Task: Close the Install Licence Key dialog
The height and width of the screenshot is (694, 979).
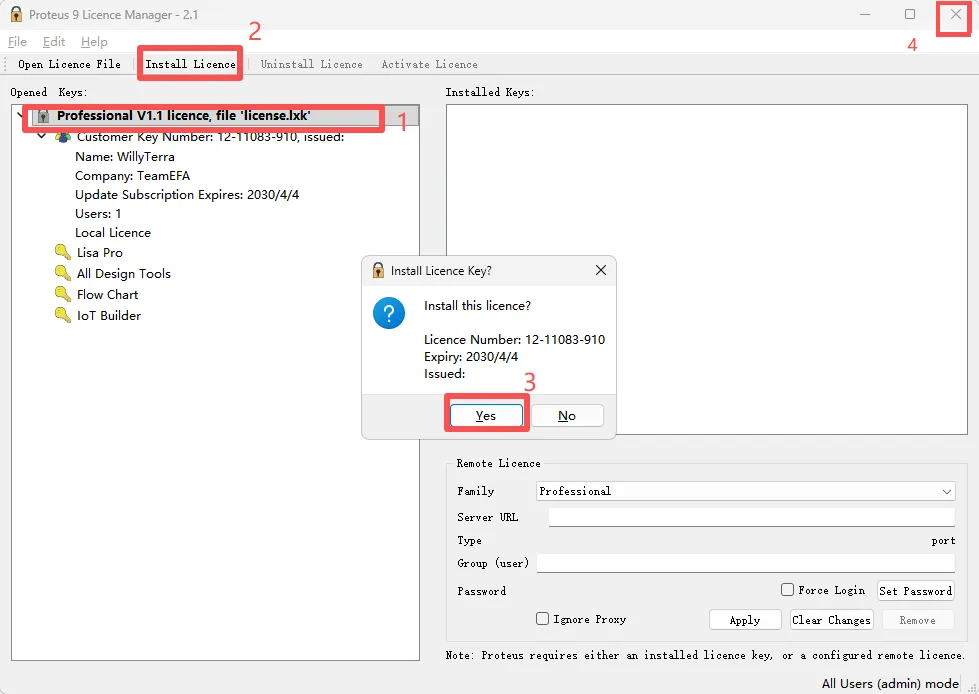Action: (601, 270)
